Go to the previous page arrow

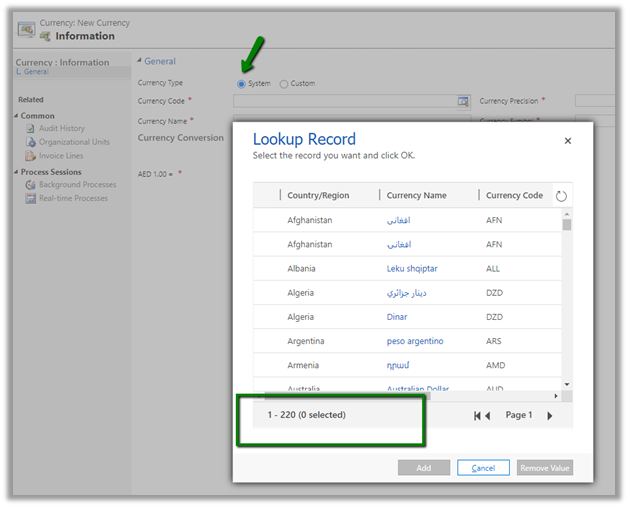pos(488,415)
